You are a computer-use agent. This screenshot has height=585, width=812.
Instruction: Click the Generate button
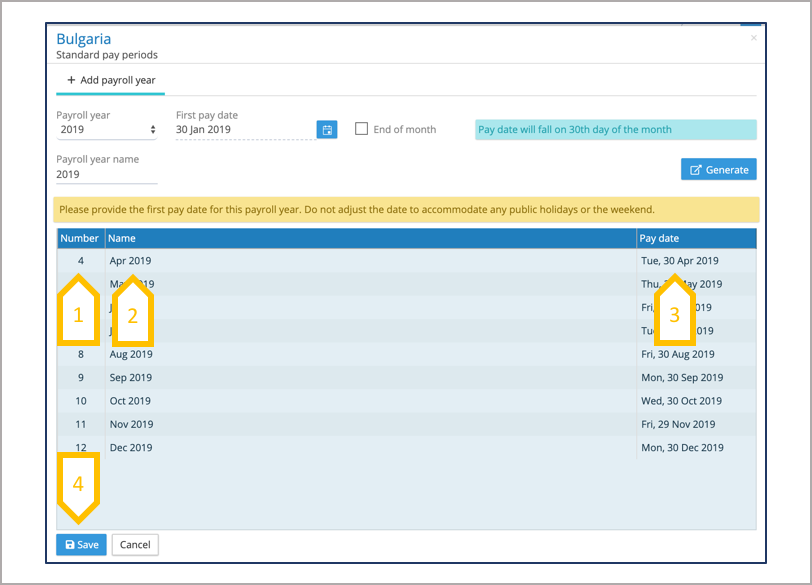(718, 169)
